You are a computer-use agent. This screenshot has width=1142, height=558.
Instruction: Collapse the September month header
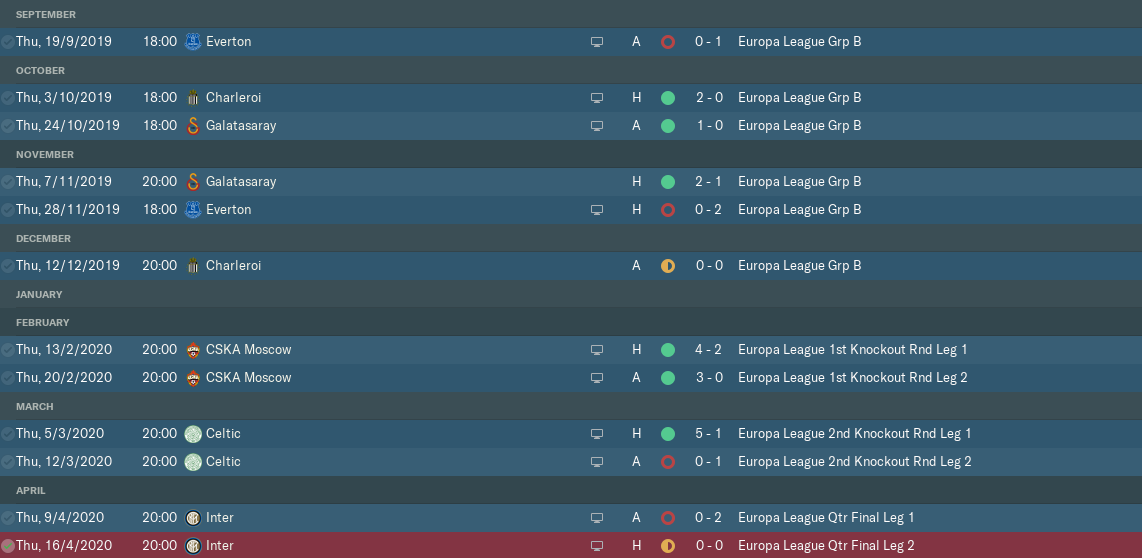[46, 15]
